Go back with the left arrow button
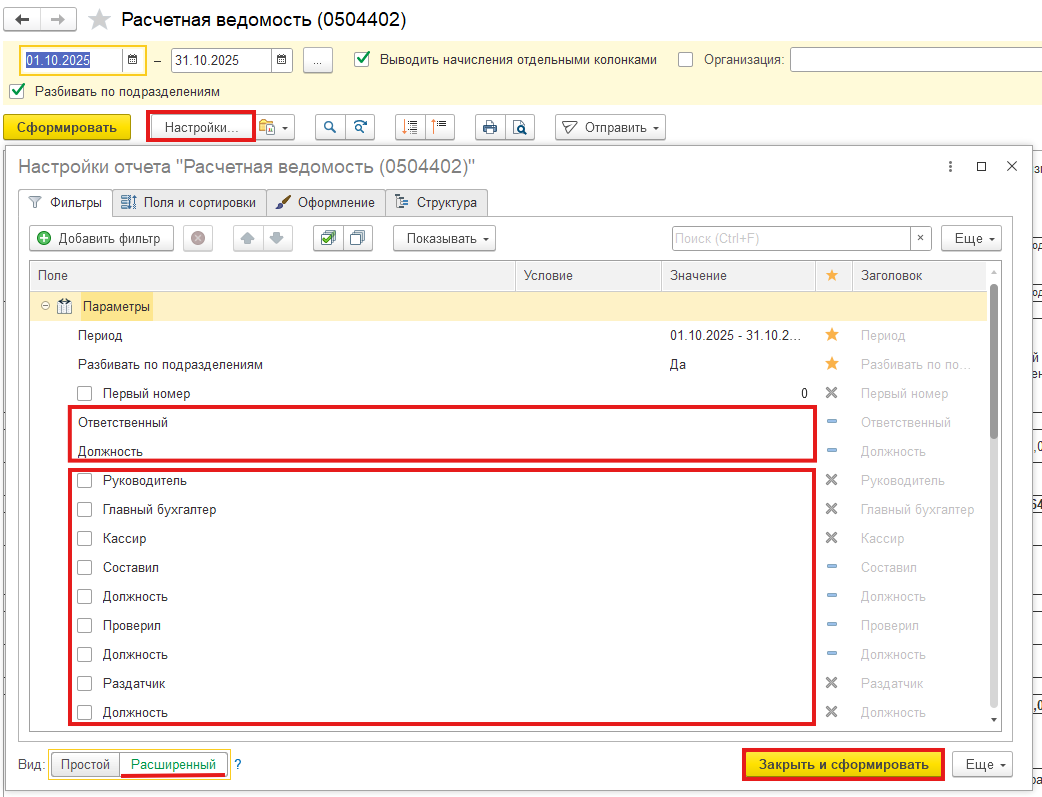The image size is (1042, 797). (22, 19)
